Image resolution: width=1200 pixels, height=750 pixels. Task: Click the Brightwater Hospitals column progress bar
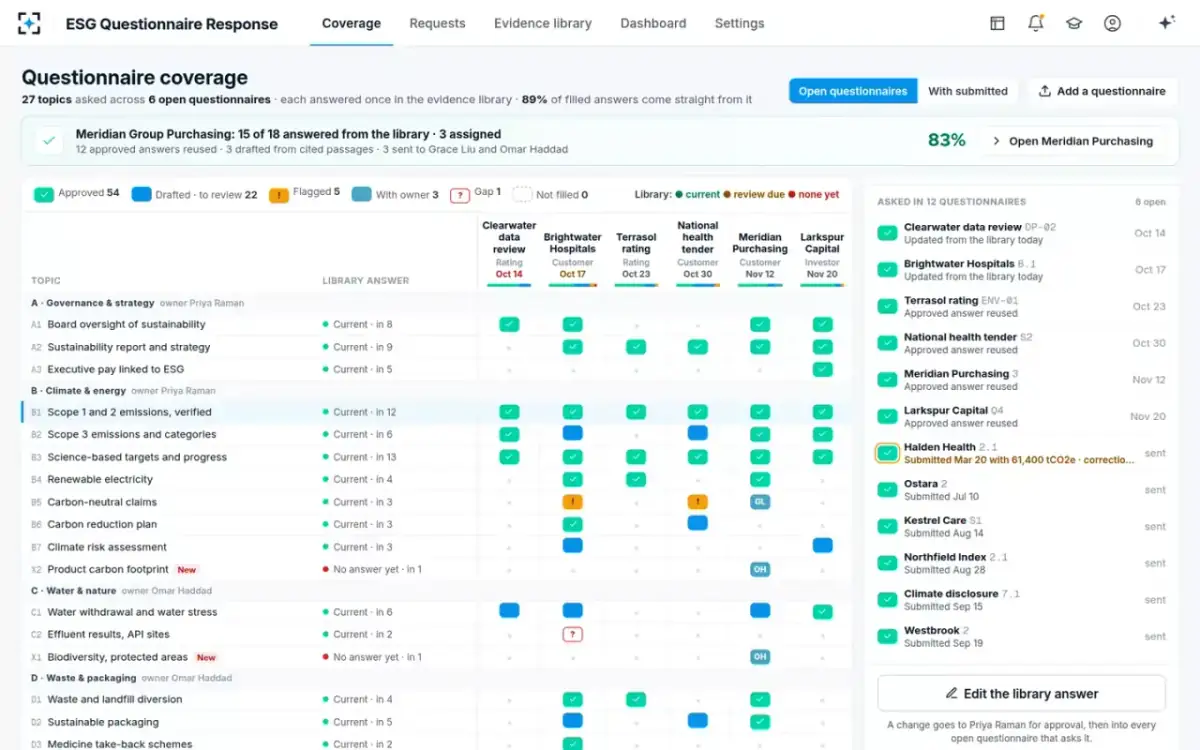[x=572, y=285]
